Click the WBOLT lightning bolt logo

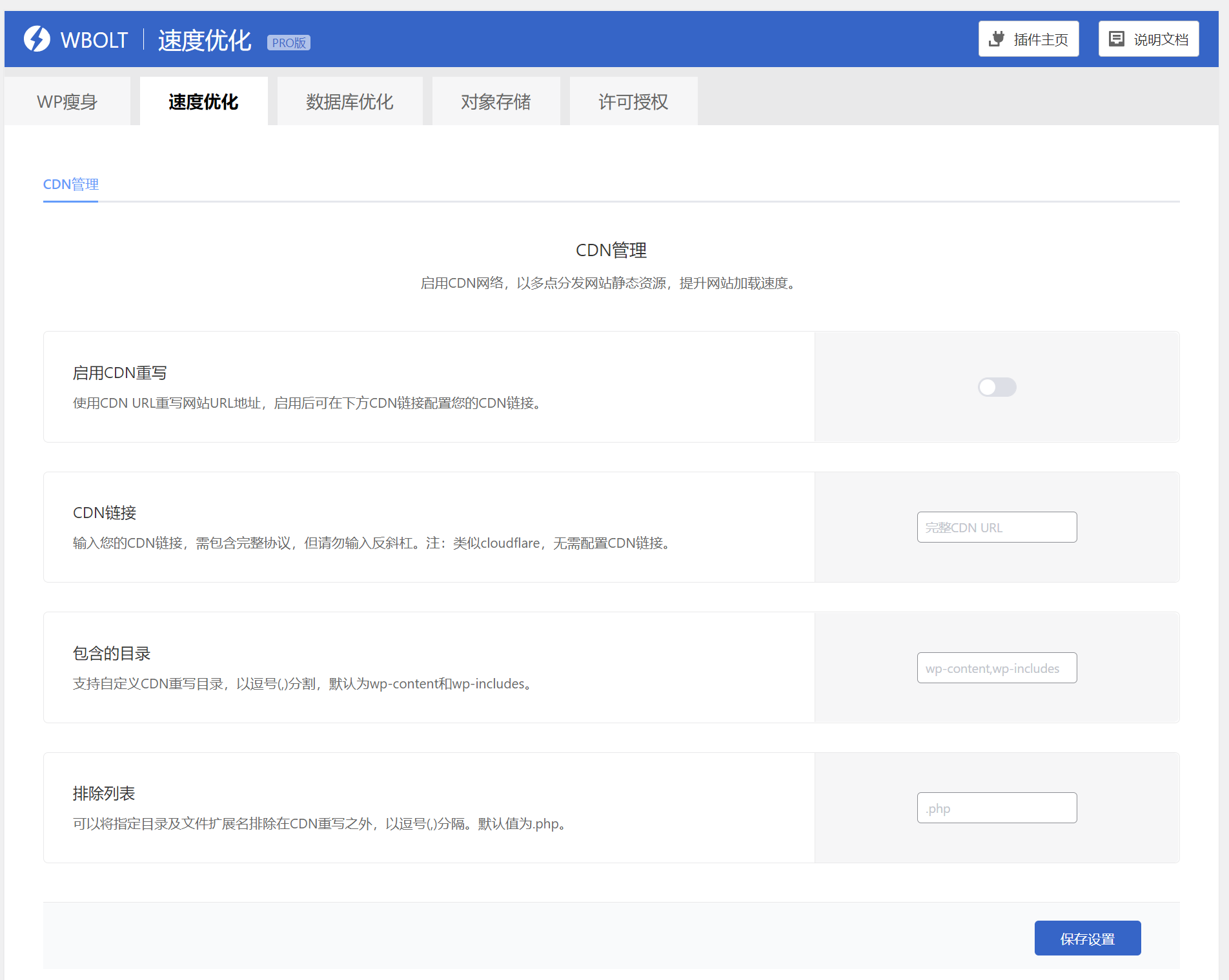pos(37,39)
